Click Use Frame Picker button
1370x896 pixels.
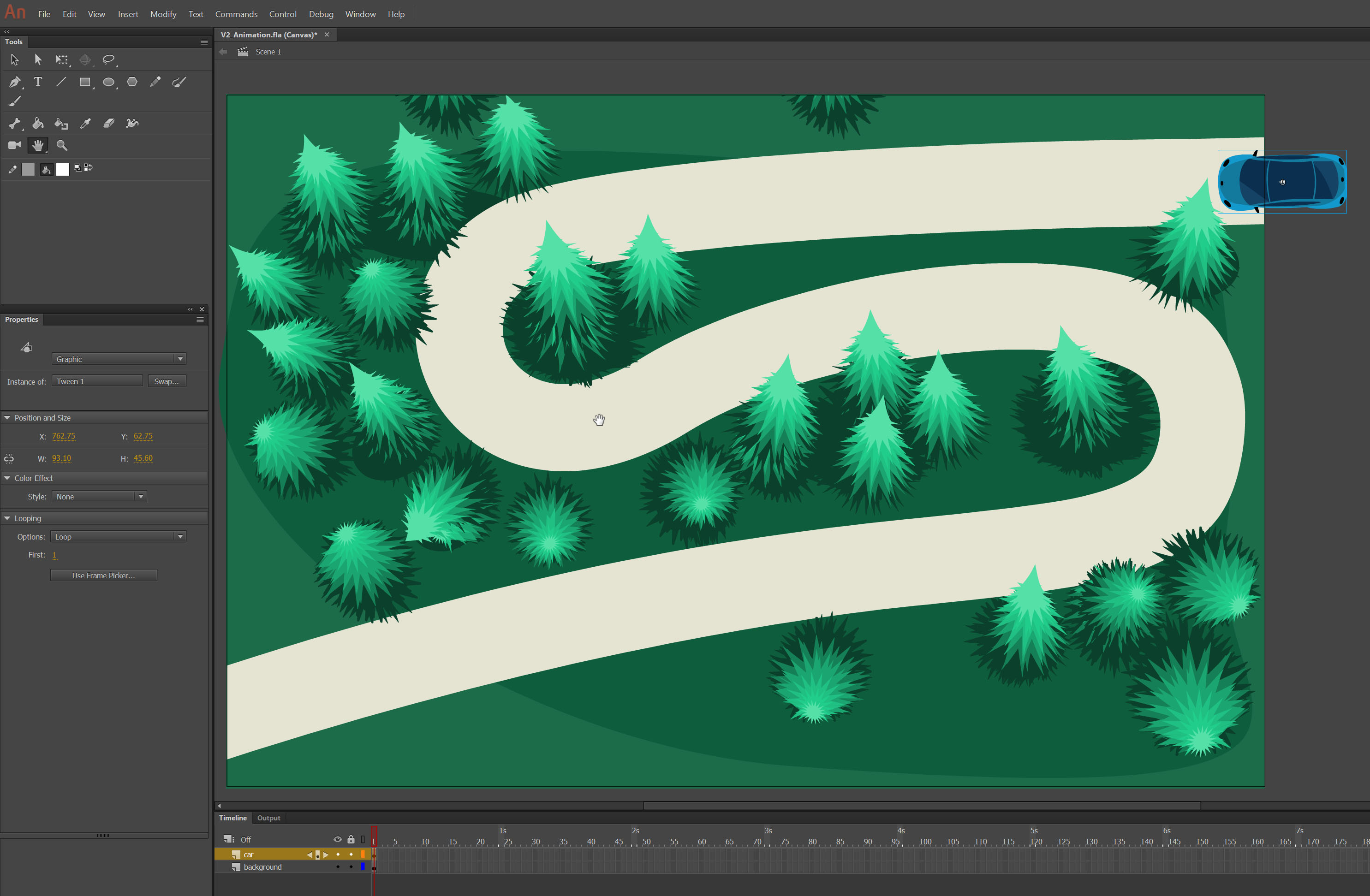103,575
